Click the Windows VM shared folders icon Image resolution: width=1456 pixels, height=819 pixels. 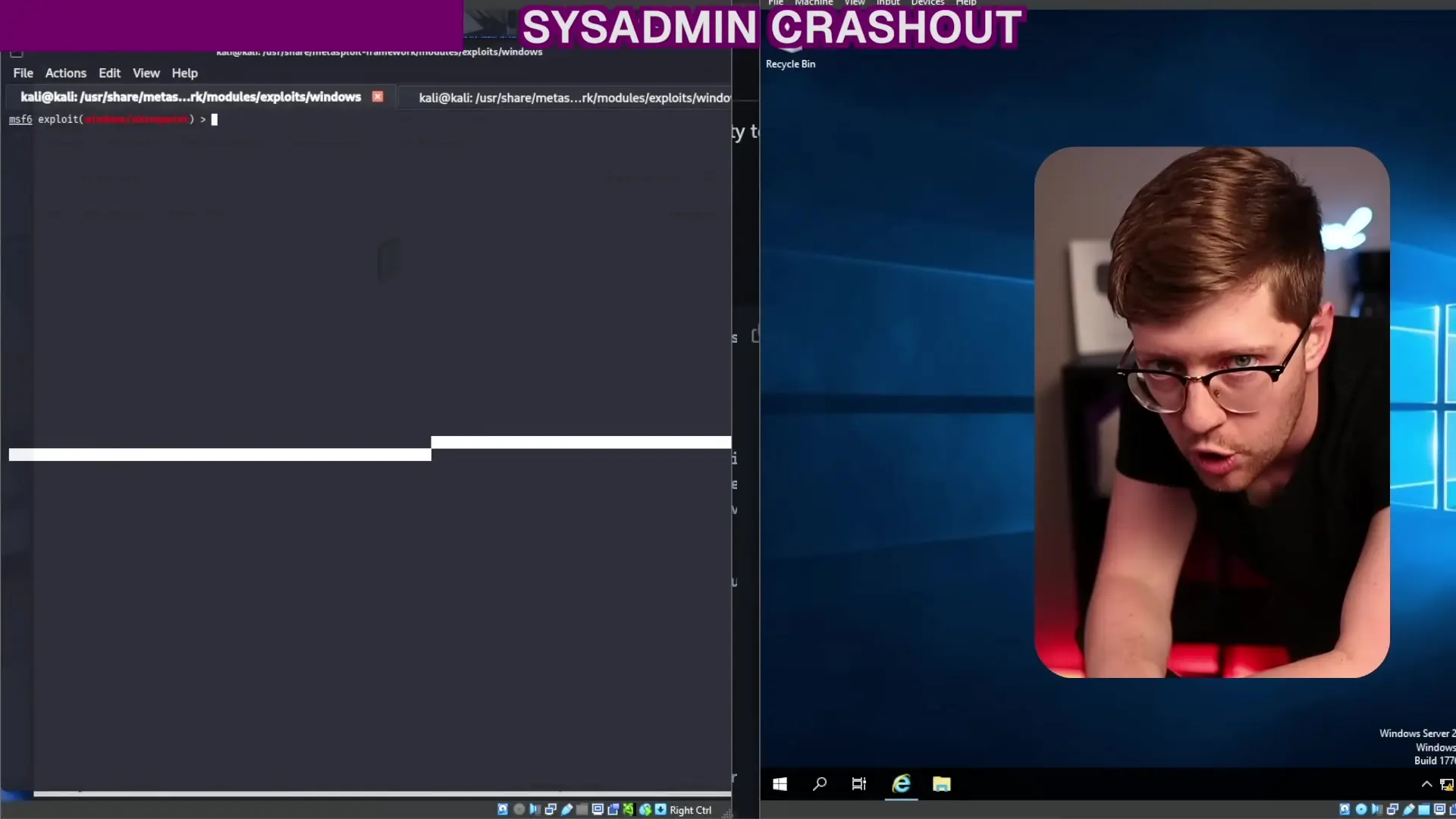click(x=1424, y=809)
